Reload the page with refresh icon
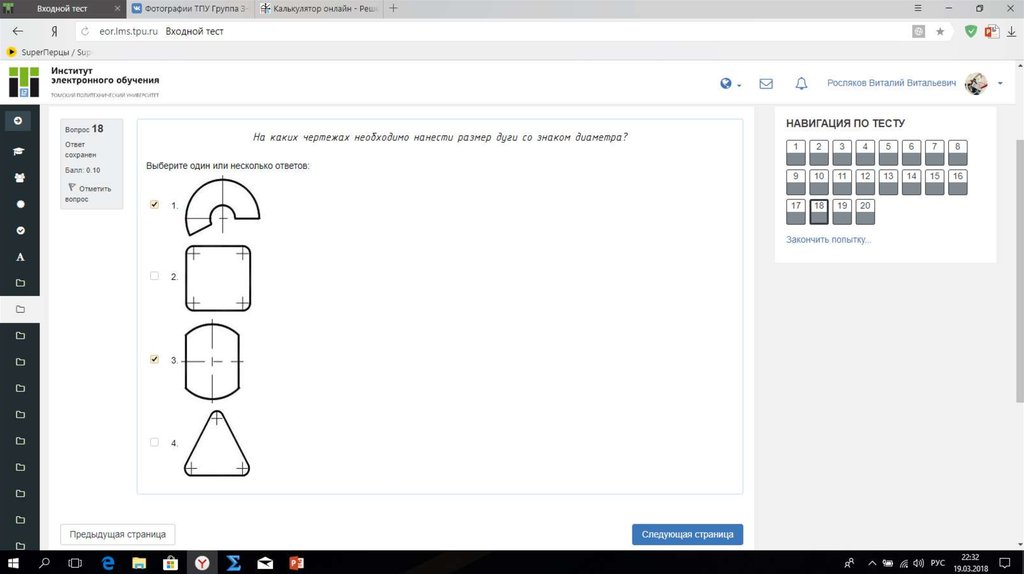Screen dimensions: 1024x574 [x=85, y=31]
